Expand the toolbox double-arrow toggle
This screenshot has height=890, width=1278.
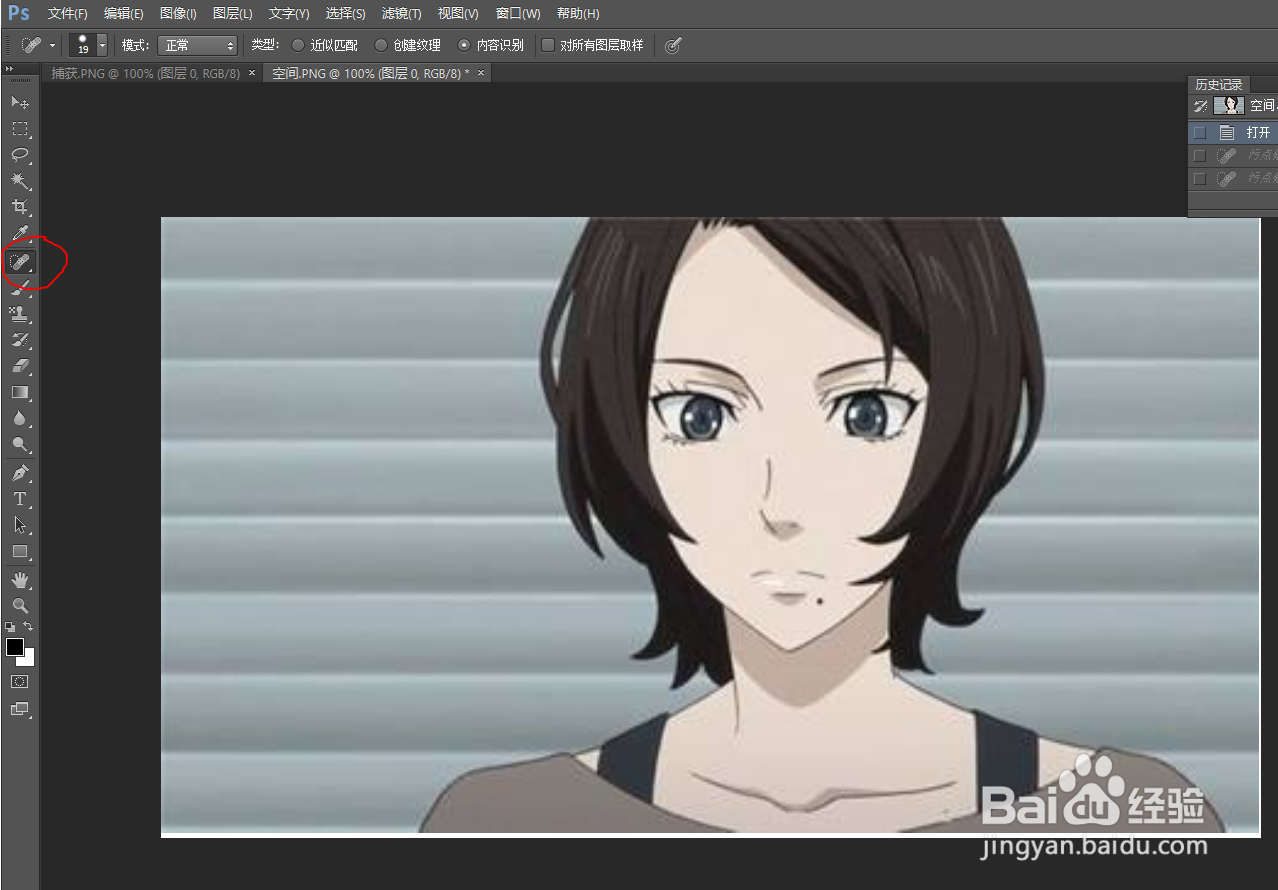tap(10, 69)
